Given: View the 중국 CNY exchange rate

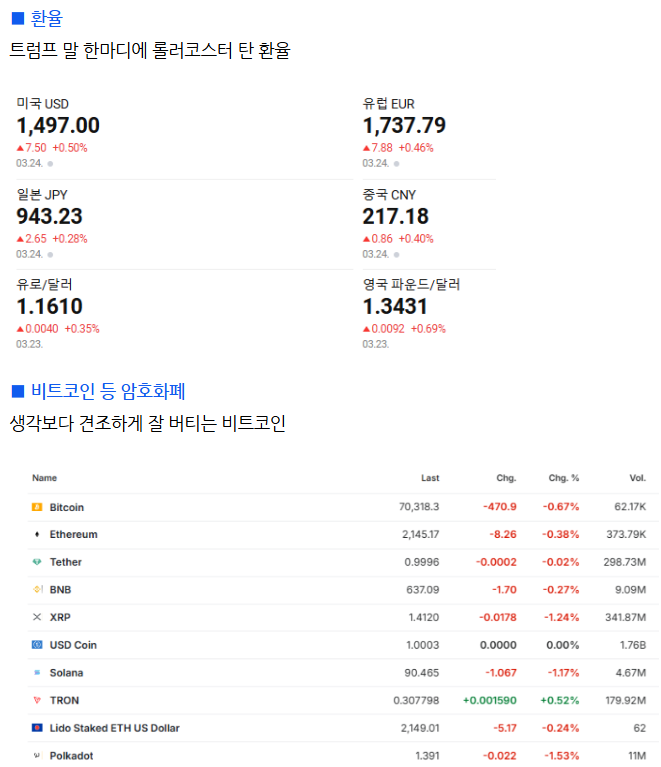Looking at the screenshot, I should pyautogui.click(x=396, y=216).
